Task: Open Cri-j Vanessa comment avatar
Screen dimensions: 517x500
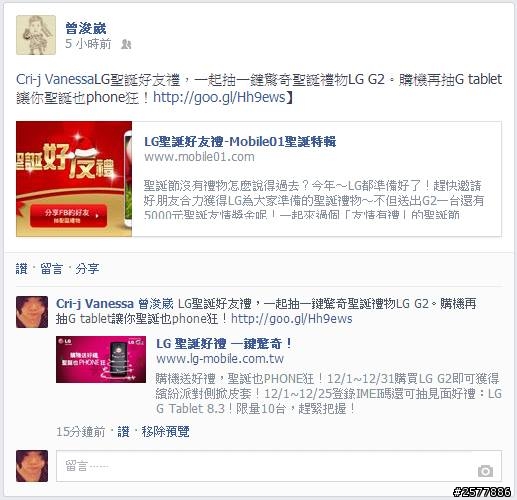Action: point(32,312)
